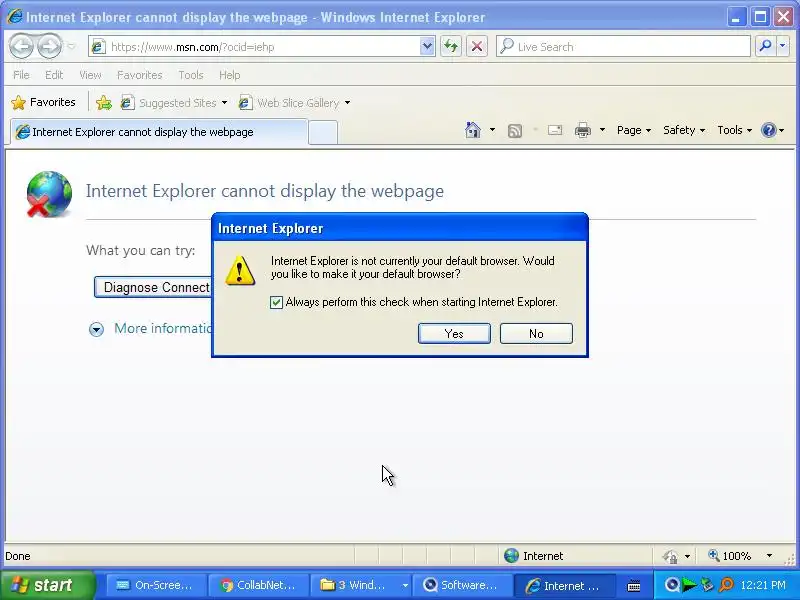
Task: Click No in the default browser dialog
Action: 536,334
